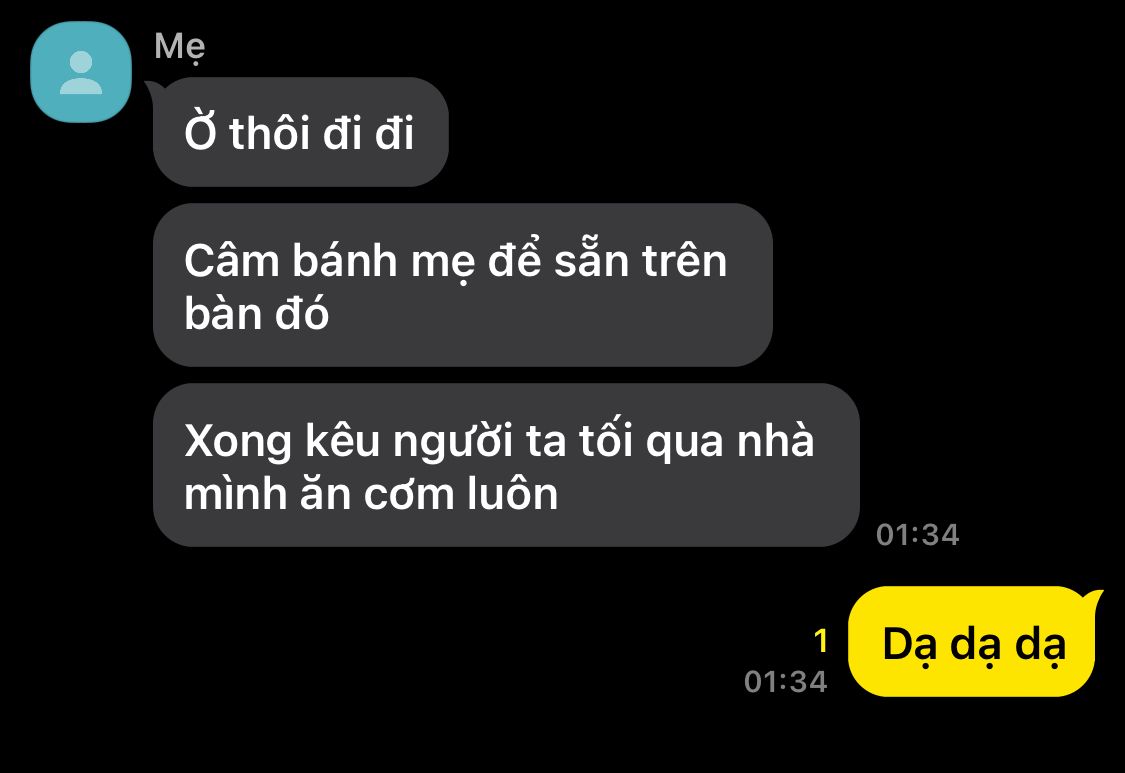Image resolution: width=1125 pixels, height=773 pixels.
Task: Tap the person silhouette inside the teal avatar
Action: click(x=81, y=73)
